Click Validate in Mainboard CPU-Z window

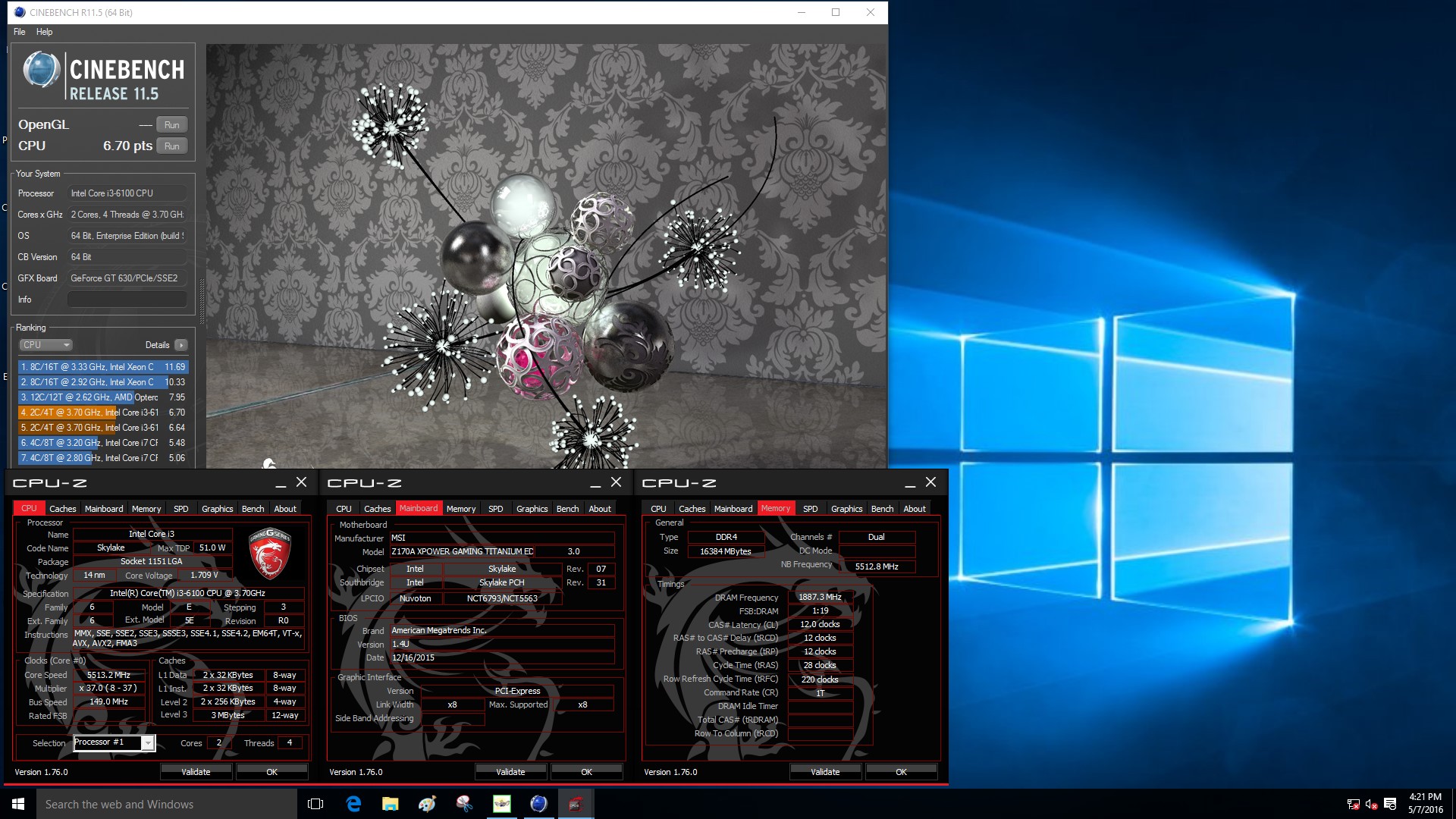coord(510,772)
